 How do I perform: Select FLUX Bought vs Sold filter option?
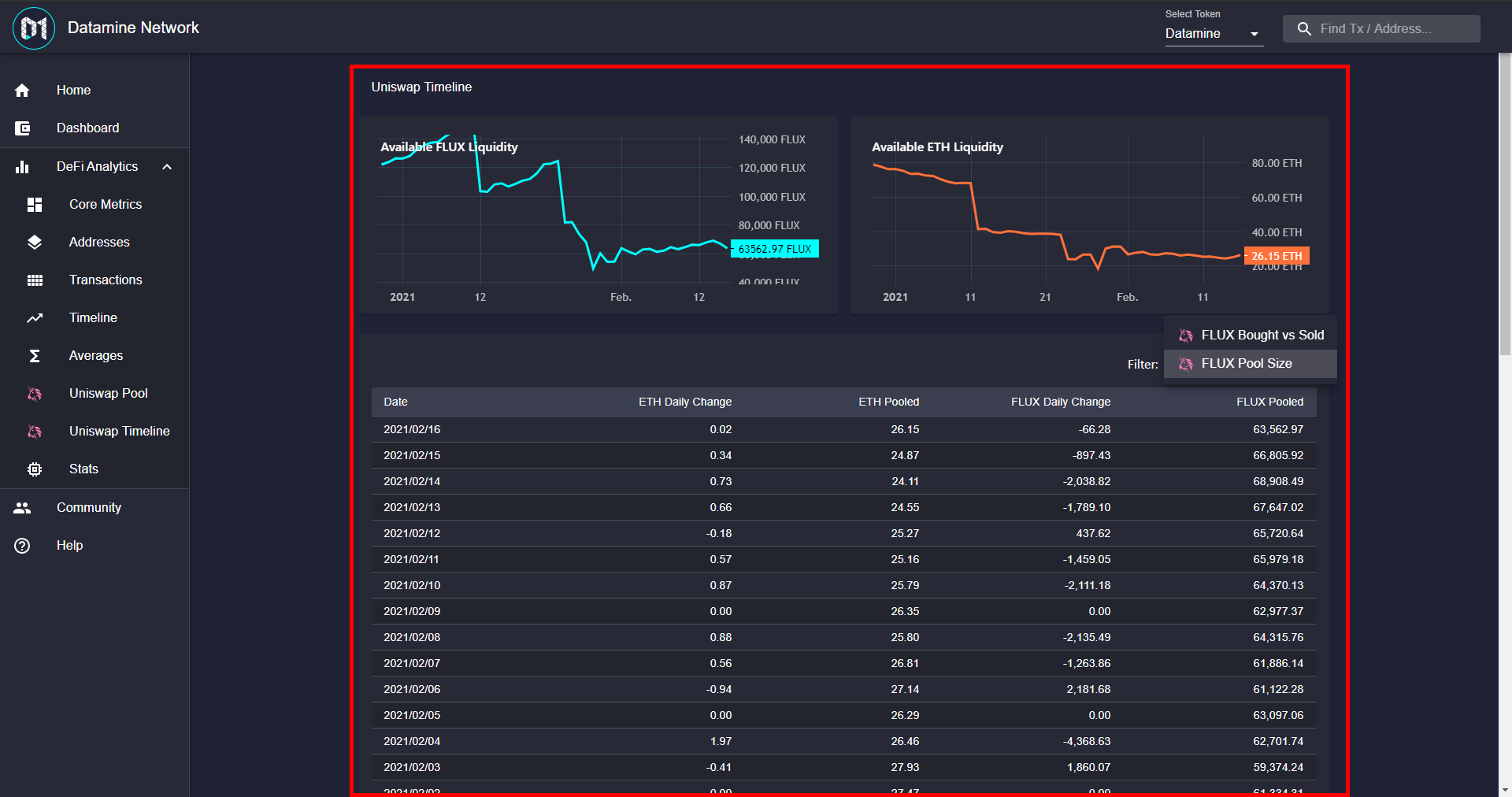1251,335
